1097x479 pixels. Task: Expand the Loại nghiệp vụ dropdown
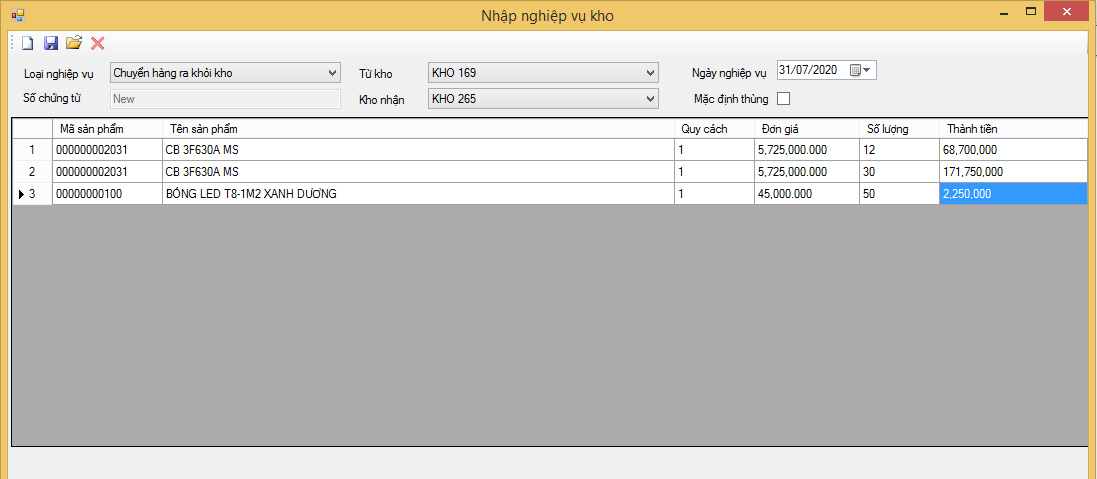(x=333, y=73)
